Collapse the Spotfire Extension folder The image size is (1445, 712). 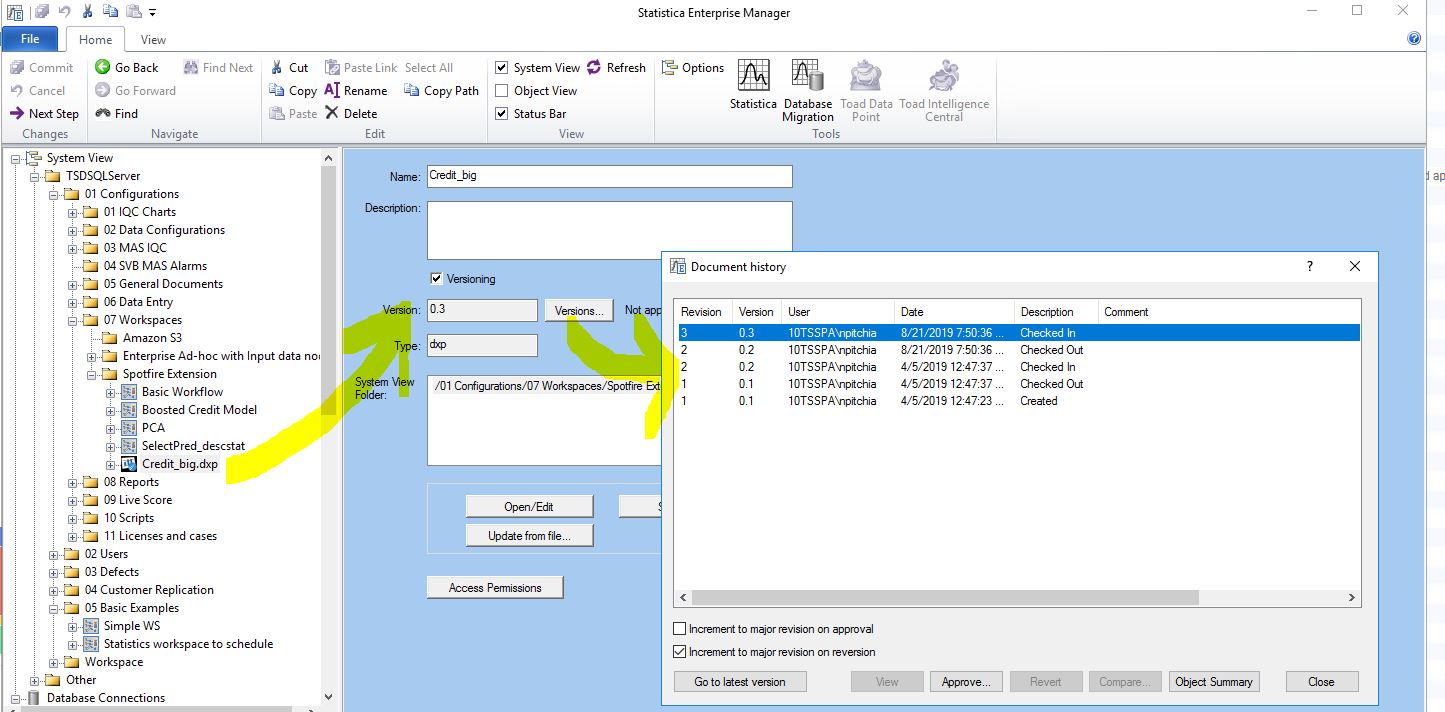coord(92,374)
